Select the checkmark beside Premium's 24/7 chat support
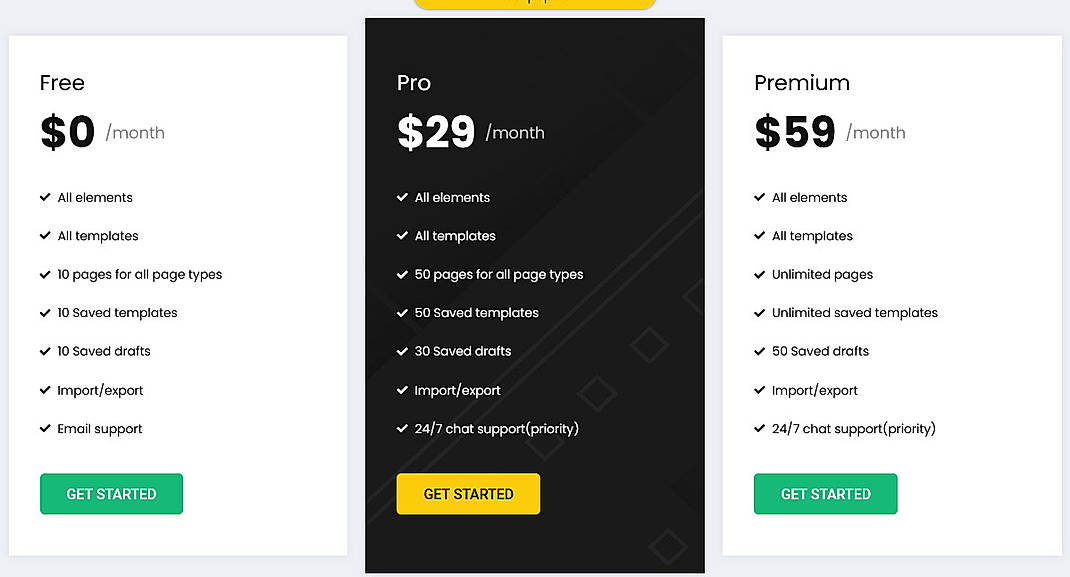This screenshot has height=577, width=1070. [760, 428]
